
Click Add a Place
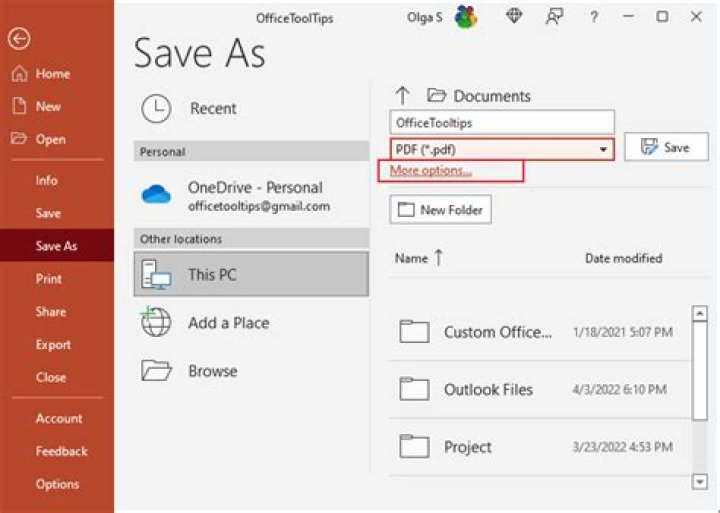point(251,323)
